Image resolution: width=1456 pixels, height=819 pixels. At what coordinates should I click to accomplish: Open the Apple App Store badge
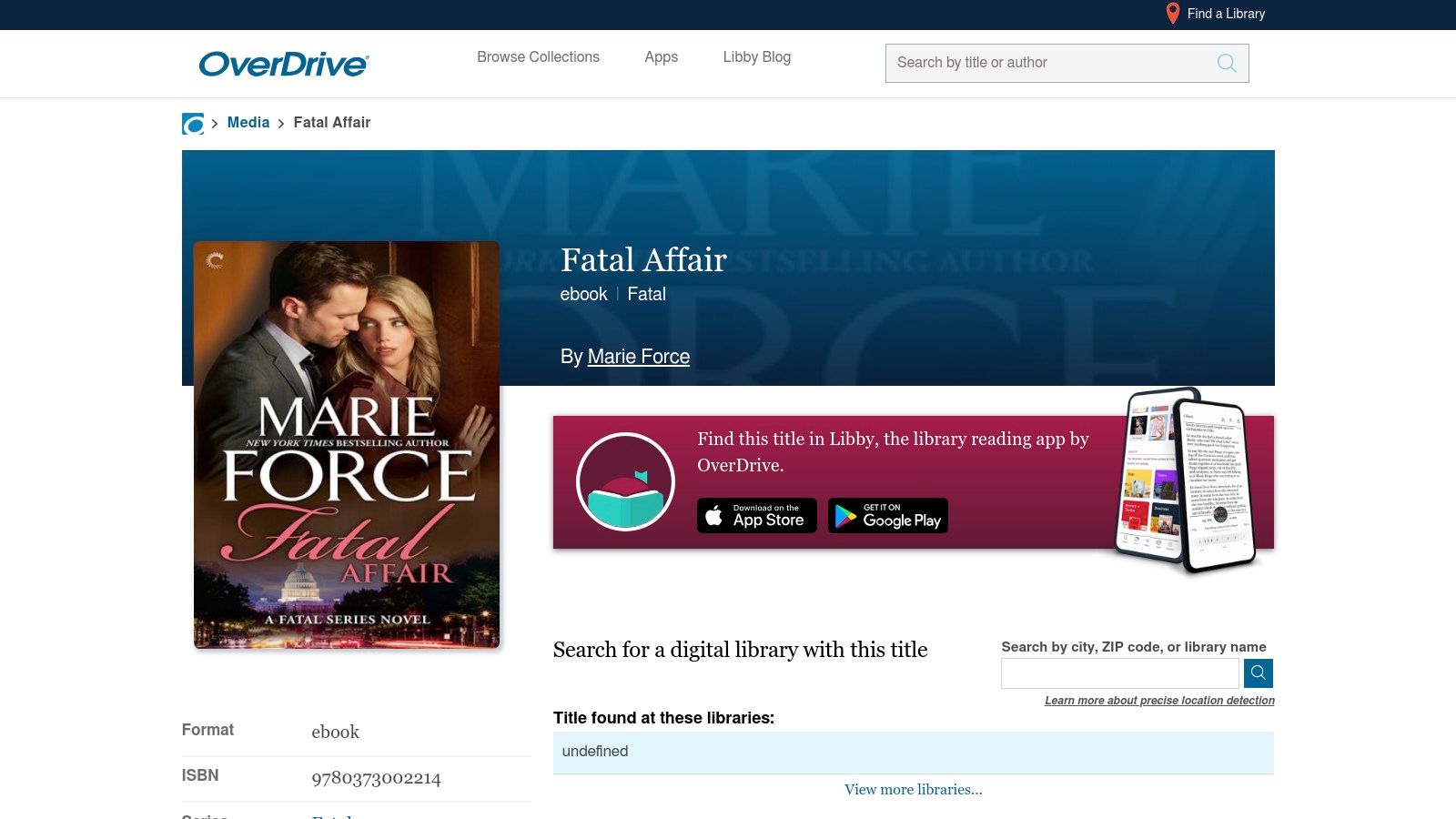pyautogui.click(x=756, y=516)
